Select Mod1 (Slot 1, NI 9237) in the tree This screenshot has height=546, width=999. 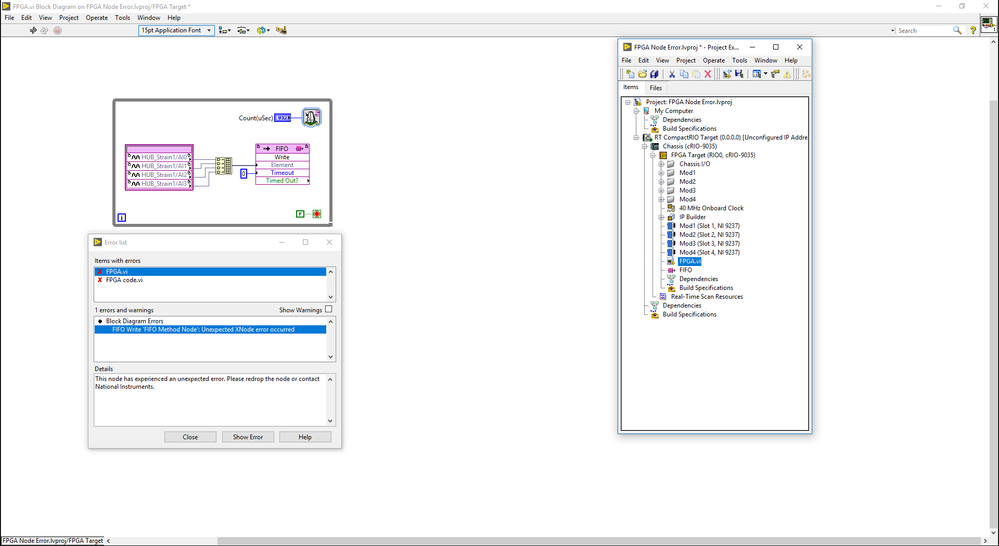click(x=709, y=226)
